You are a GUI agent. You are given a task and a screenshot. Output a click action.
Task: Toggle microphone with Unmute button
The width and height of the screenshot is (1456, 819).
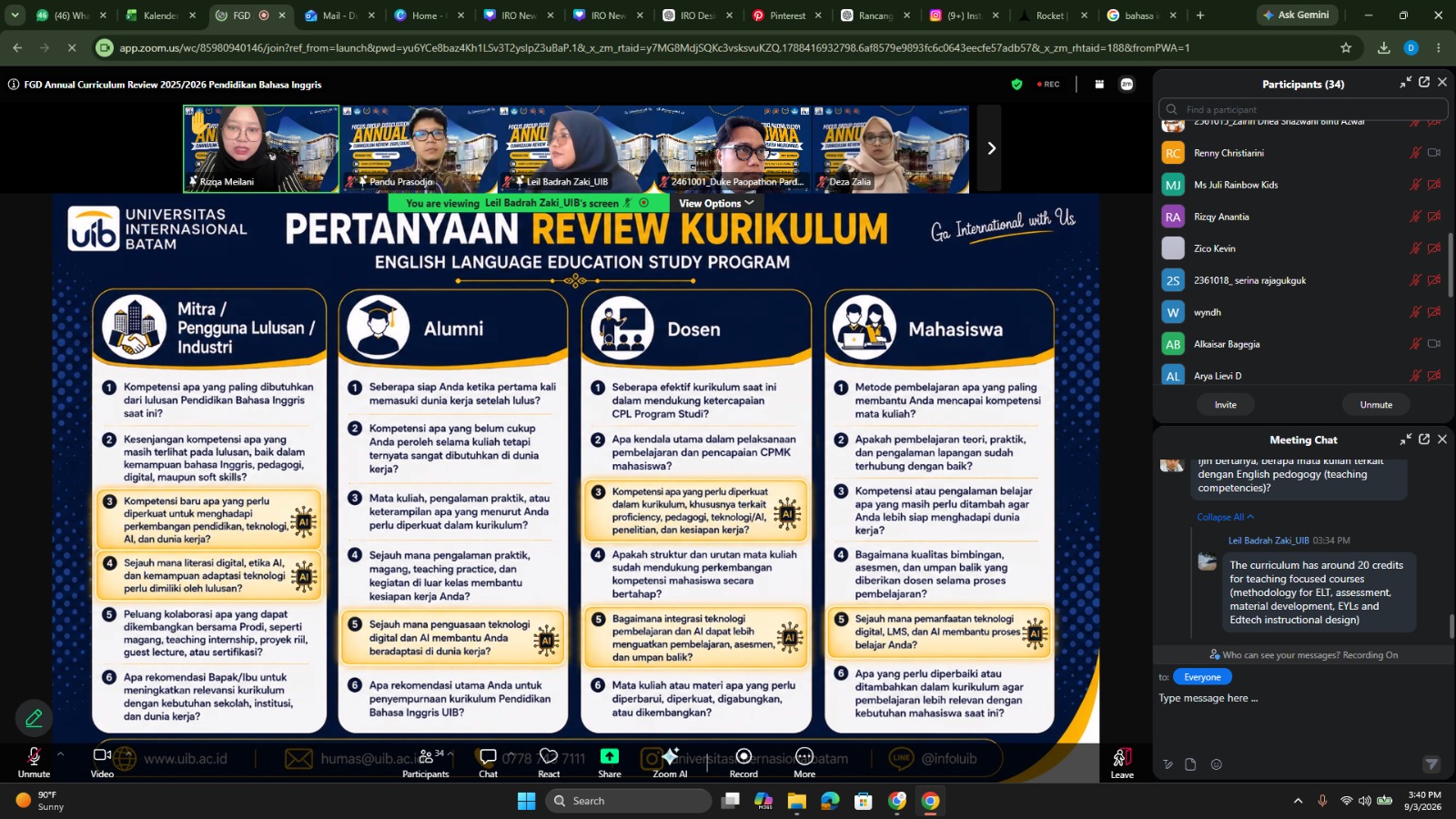pyautogui.click(x=34, y=763)
